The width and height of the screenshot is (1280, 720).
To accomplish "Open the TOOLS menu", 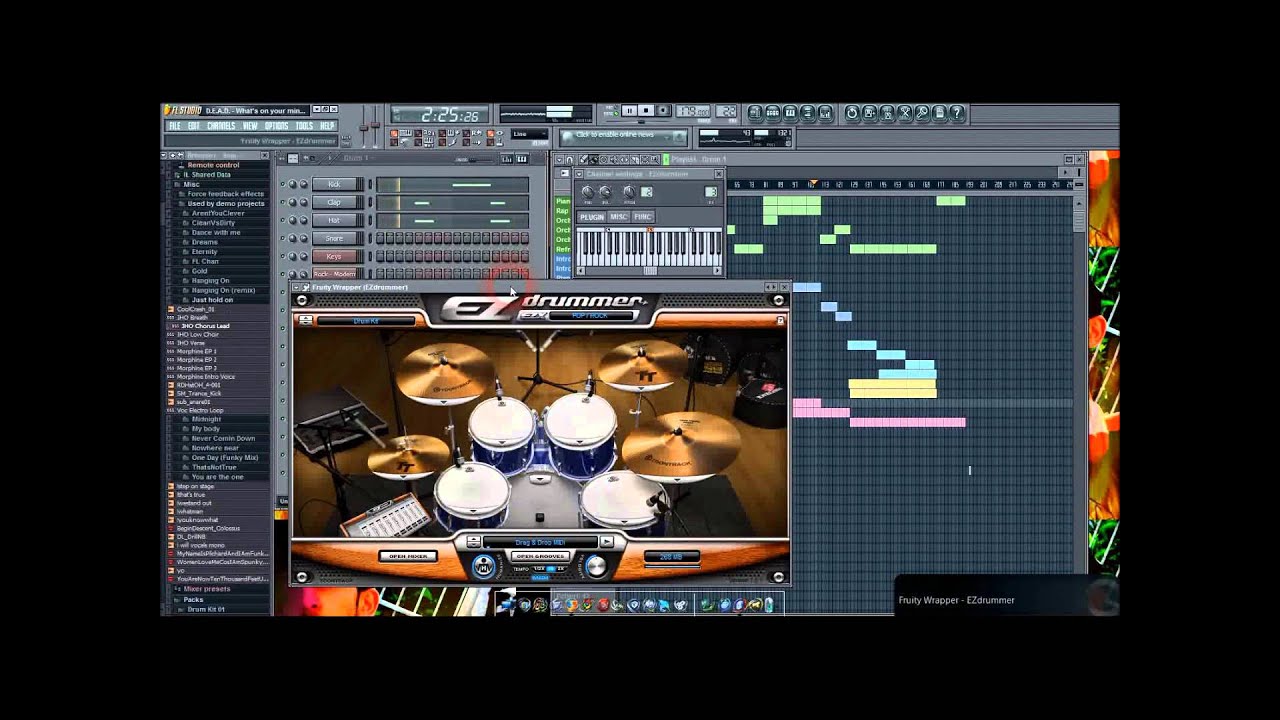I will click(304, 126).
